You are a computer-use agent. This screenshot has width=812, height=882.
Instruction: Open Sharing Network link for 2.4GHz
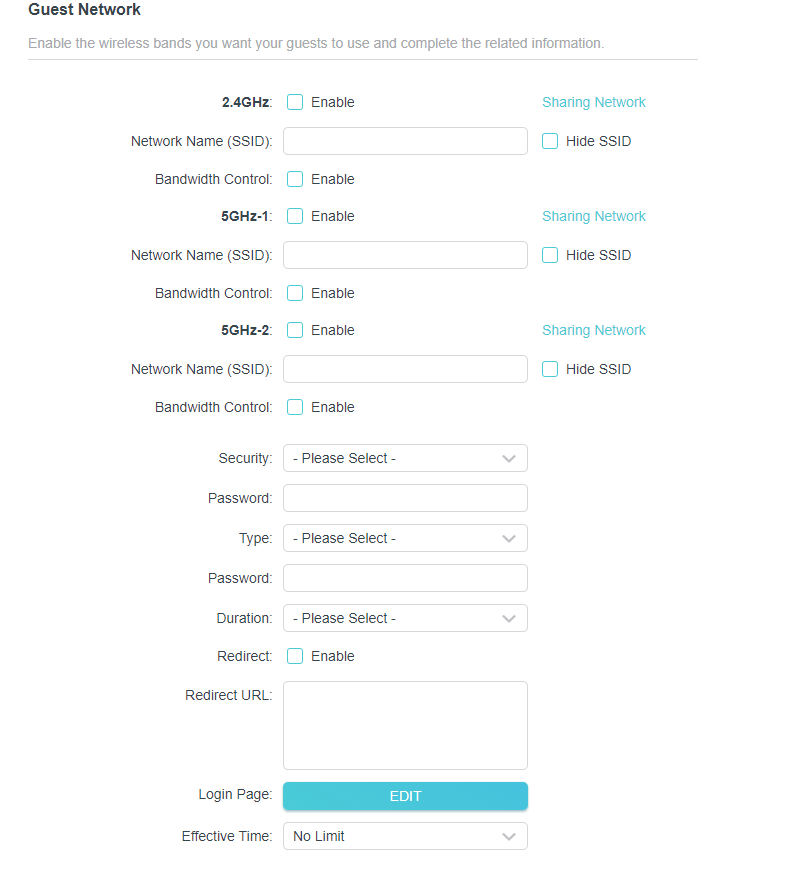(594, 102)
